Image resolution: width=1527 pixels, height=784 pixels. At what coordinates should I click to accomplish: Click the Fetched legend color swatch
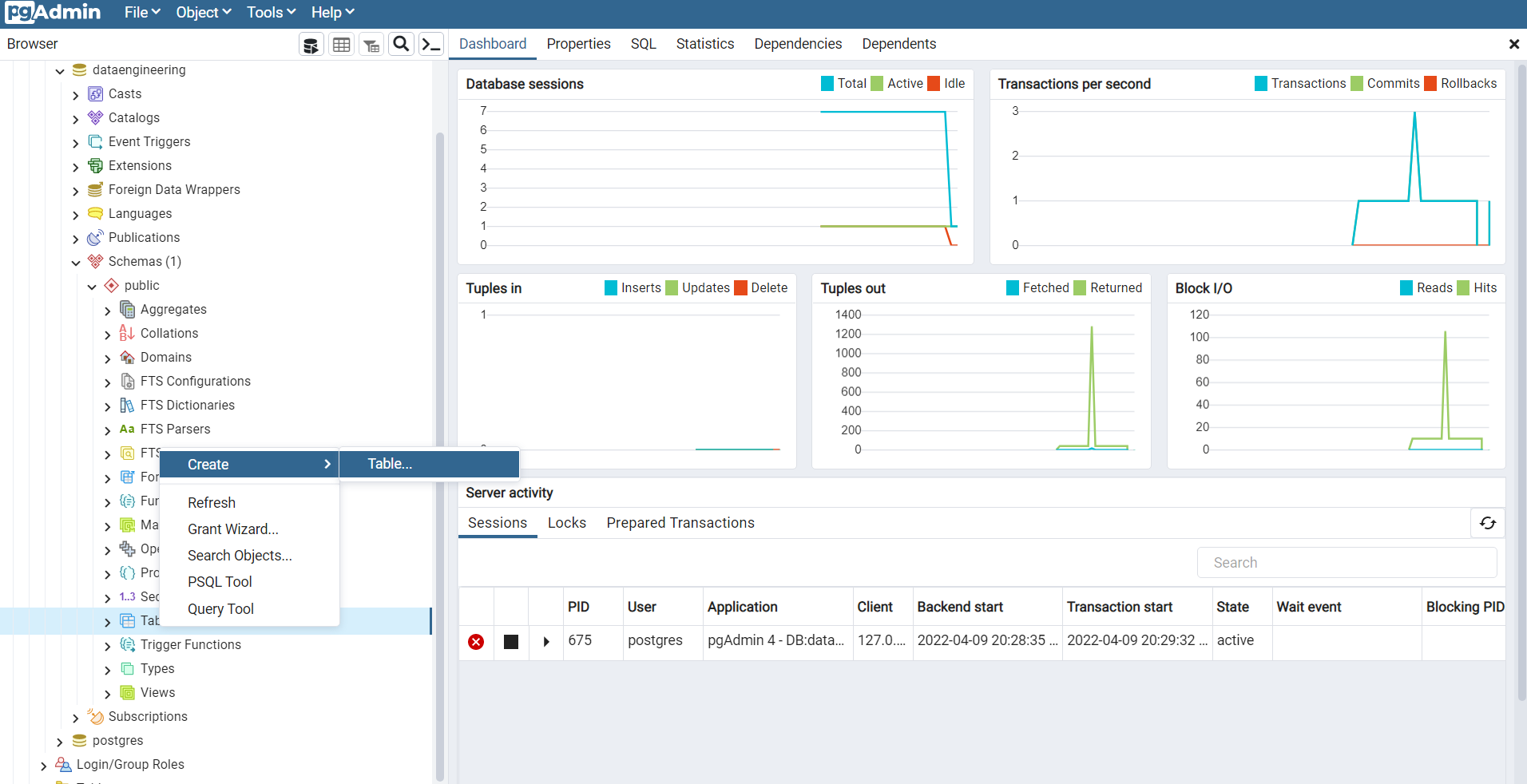[1013, 288]
